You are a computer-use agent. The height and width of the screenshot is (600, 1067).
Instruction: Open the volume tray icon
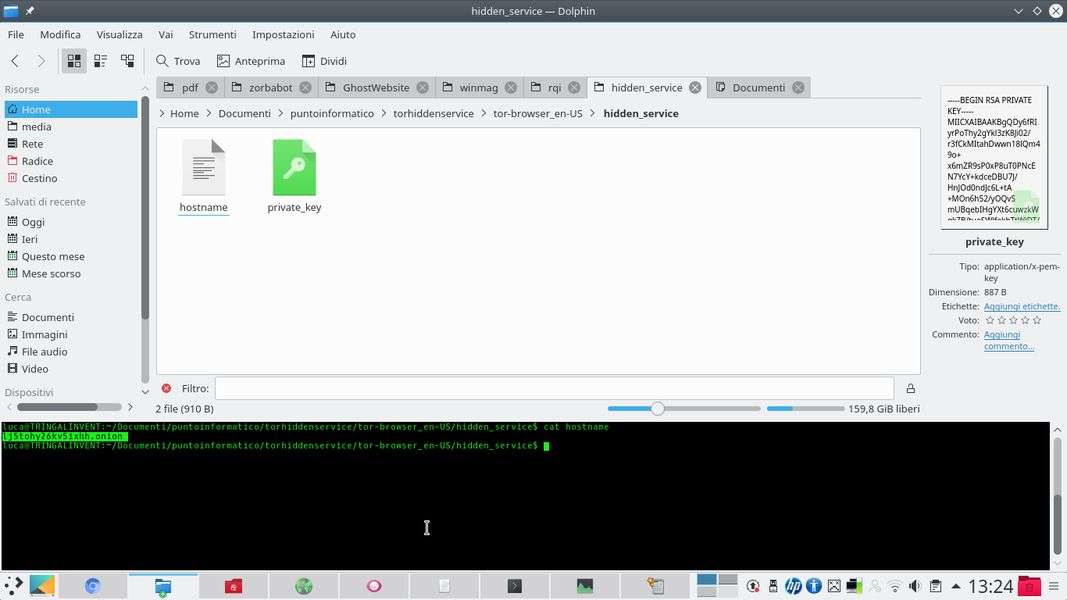coord(915,586)
